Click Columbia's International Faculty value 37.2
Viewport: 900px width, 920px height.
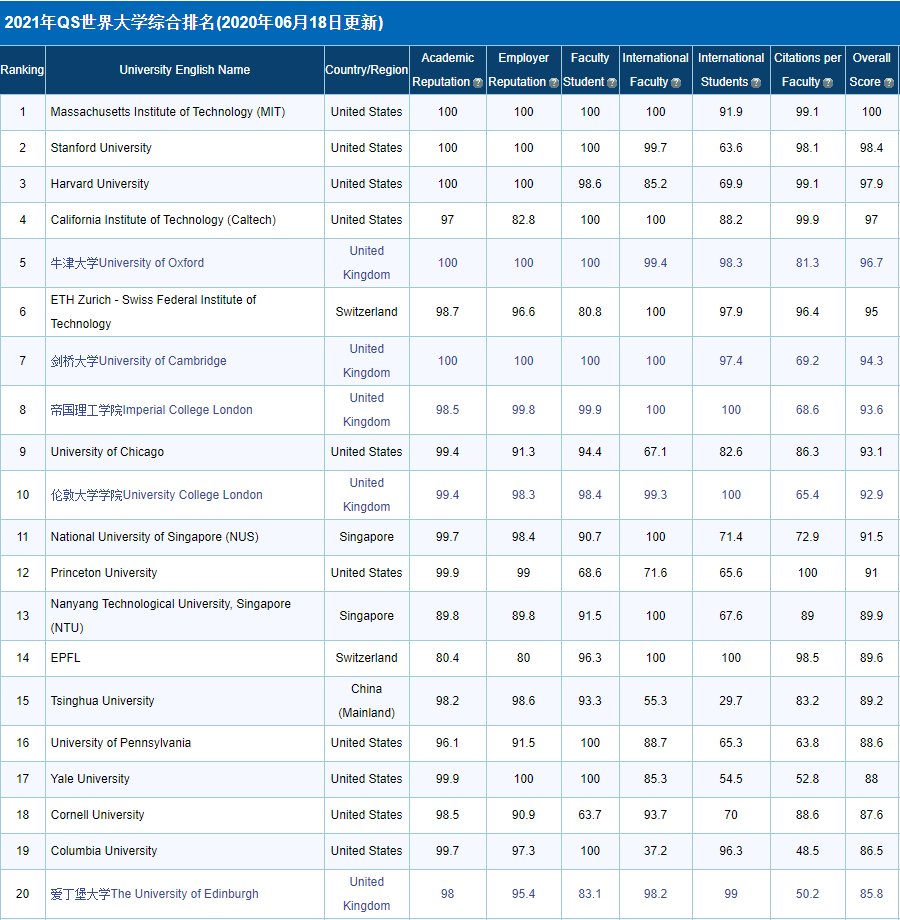click(655, 851)
